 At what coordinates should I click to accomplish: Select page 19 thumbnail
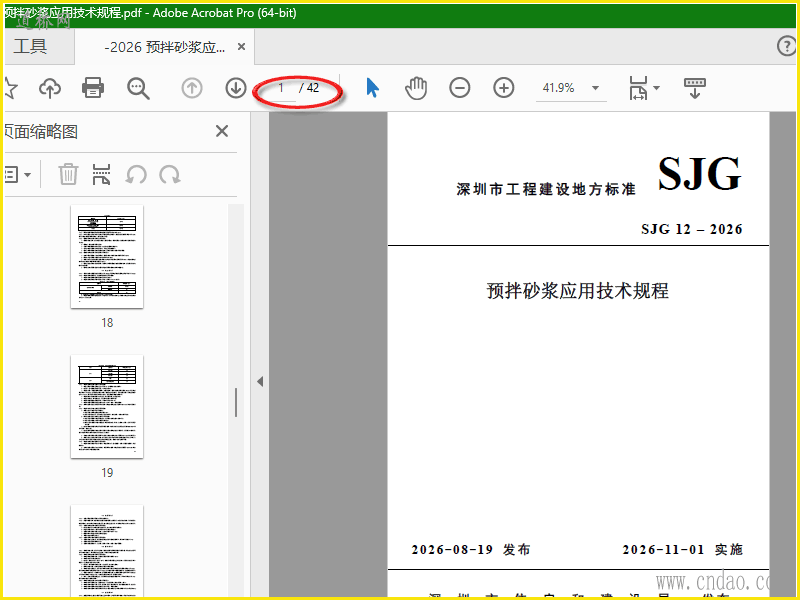pyautogui.click(x=107, y=407)
